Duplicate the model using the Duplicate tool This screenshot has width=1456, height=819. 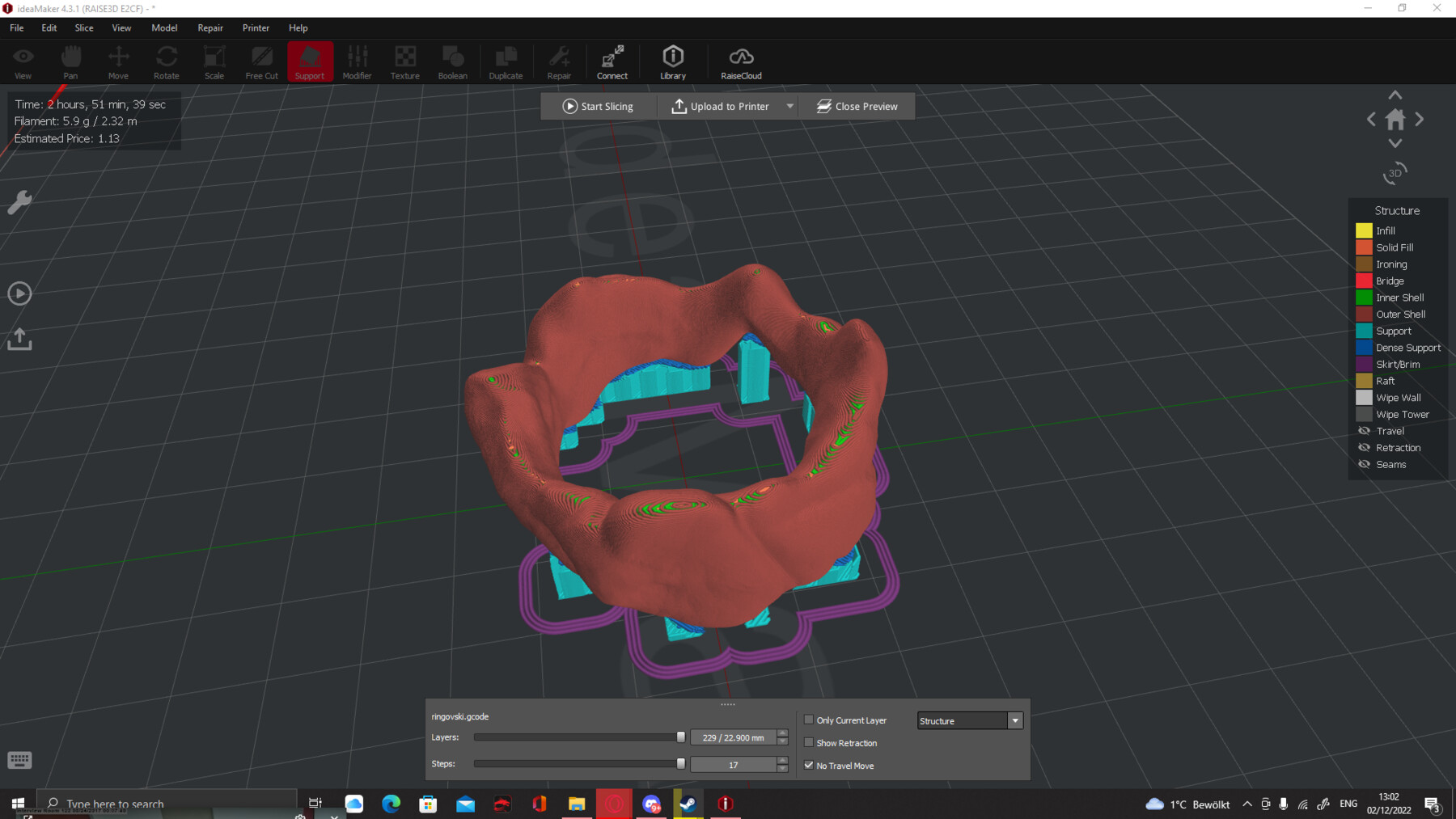[506, 61]
